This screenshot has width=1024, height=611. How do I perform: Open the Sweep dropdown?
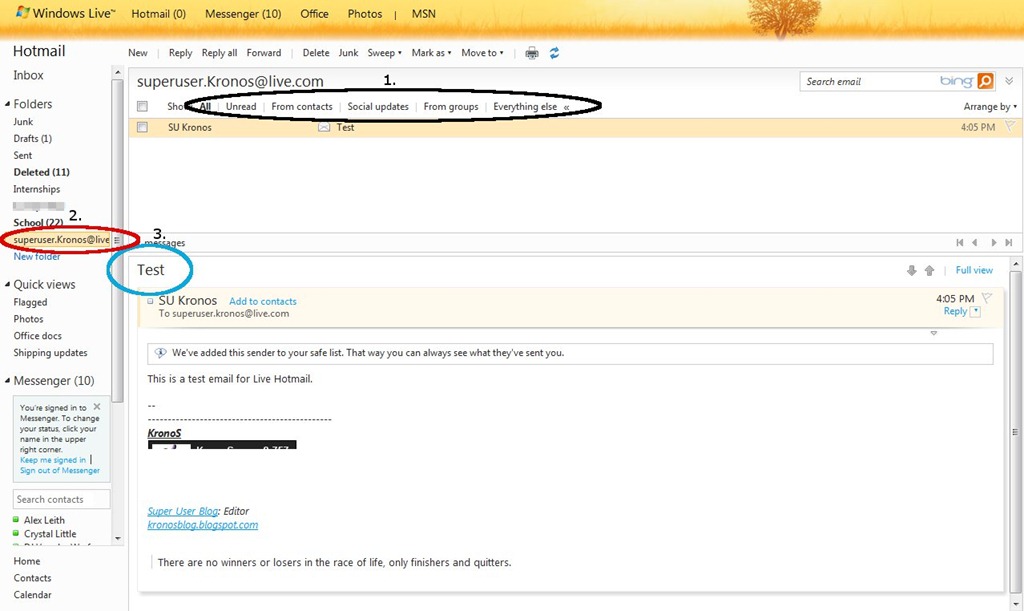point(384,53)
